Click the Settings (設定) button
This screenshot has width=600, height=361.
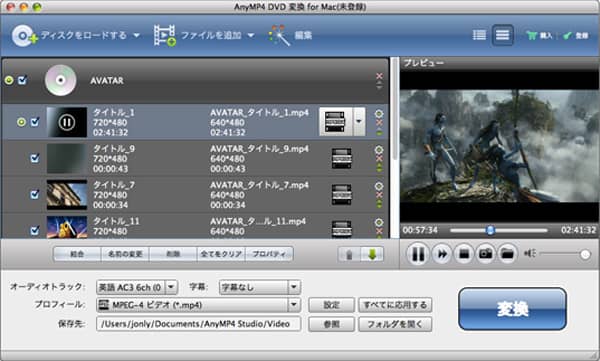point(331,305)
